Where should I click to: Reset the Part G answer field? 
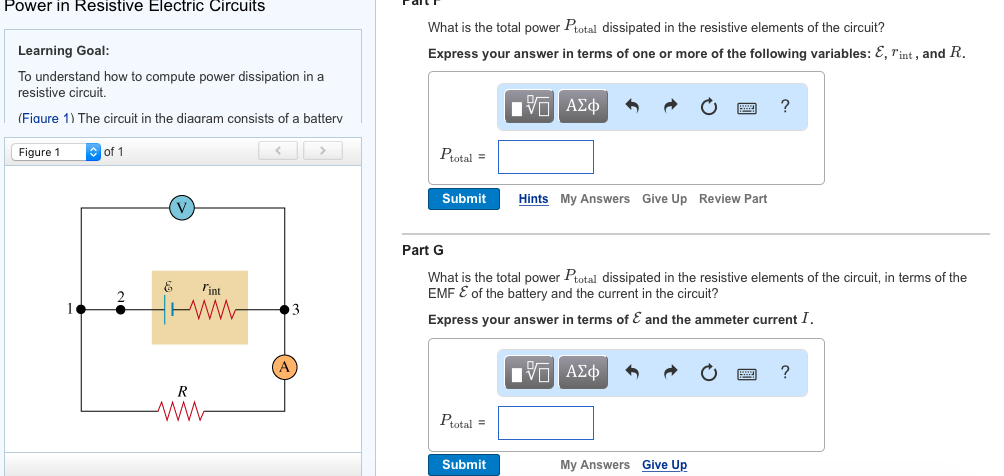coord(708,372)
